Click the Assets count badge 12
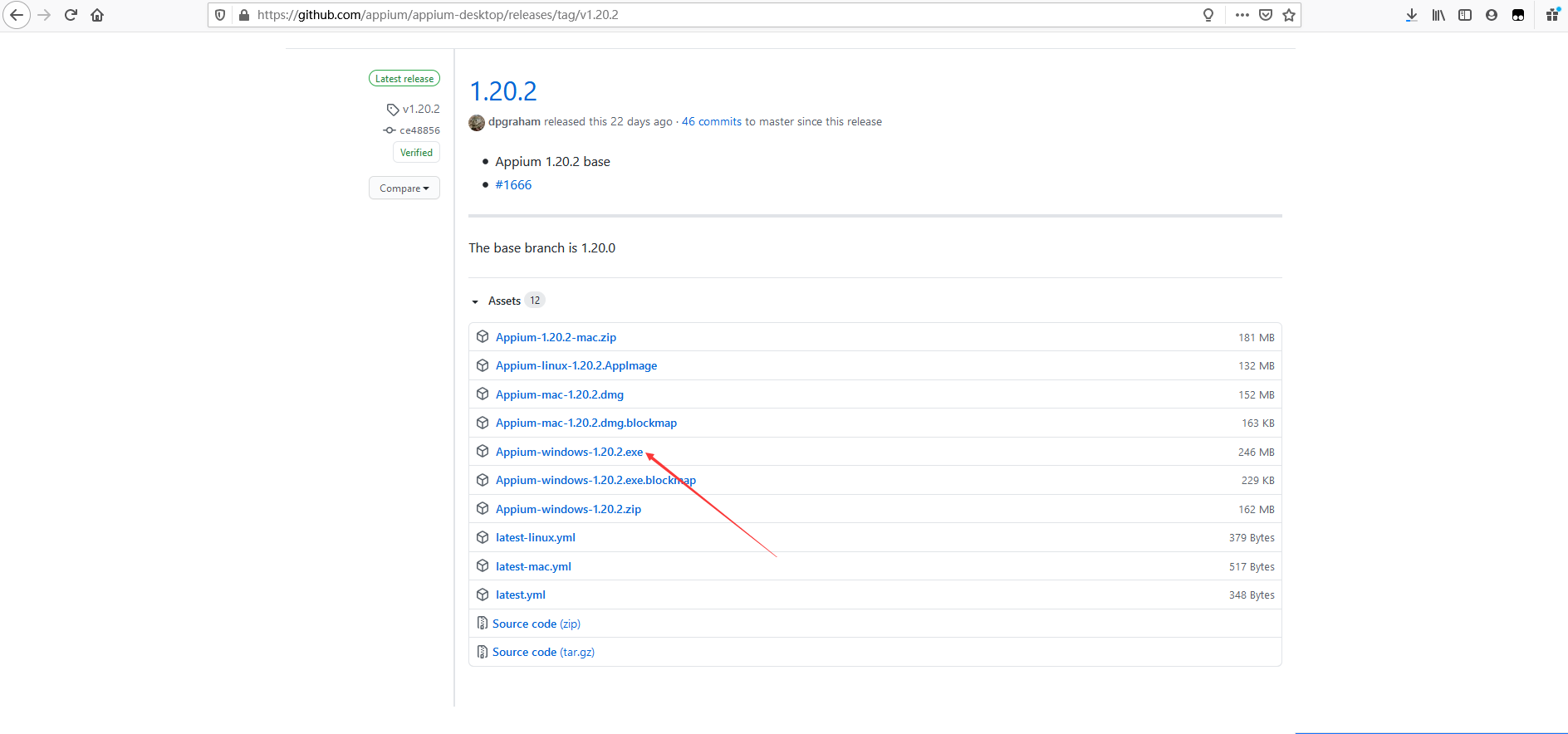This screenshot has width=1568, height=734. coord(535,301)
